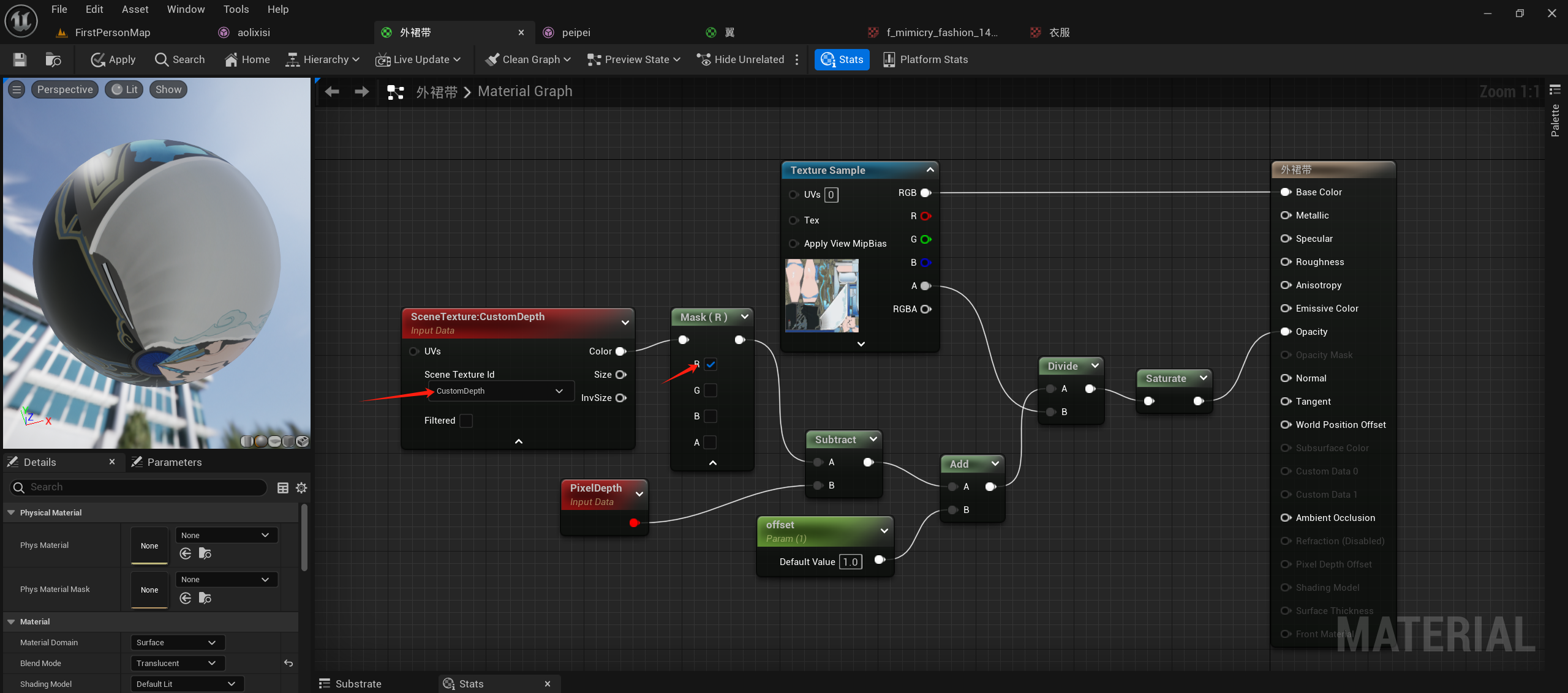Viewport: 1568px width, 693px height.
Task: Open Material Domain dropdown
Action: pos(178,642)
